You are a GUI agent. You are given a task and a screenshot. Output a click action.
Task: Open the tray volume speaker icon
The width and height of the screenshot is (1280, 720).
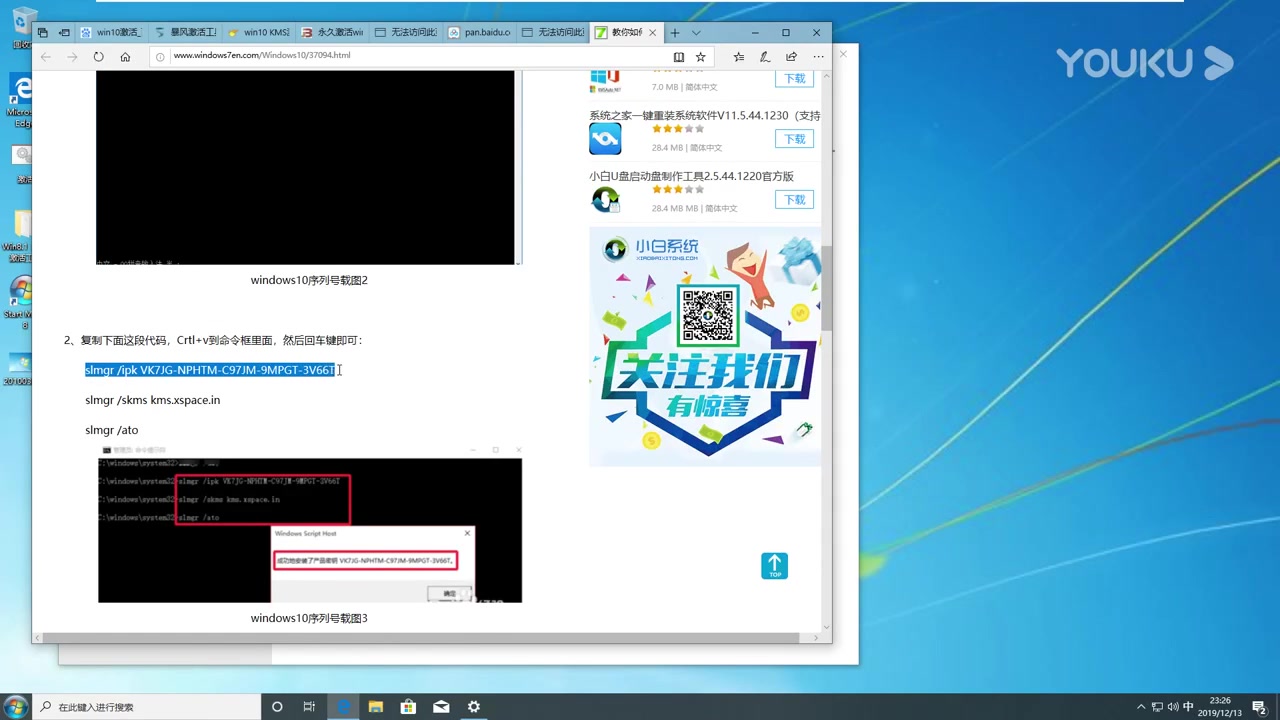click(x=1173, y=707)
